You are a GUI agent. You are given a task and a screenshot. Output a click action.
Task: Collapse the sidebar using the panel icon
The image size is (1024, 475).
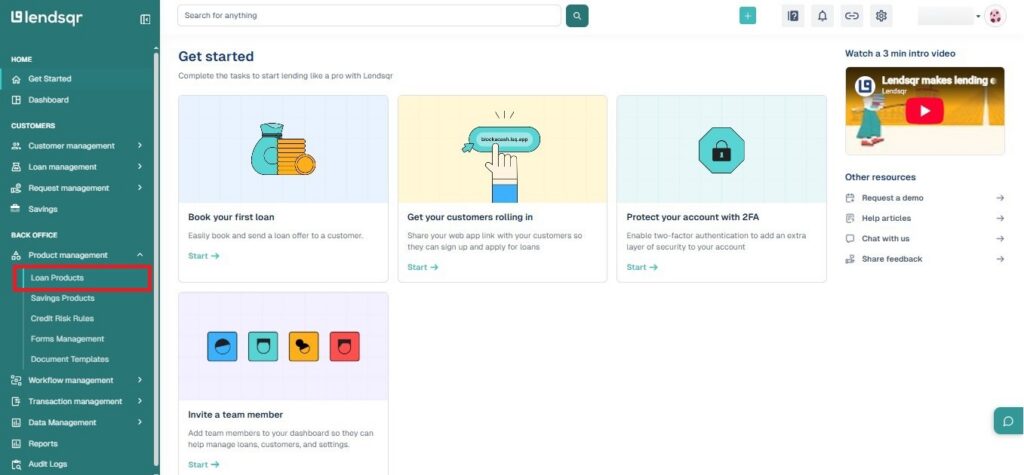click(x=145, y=20)
